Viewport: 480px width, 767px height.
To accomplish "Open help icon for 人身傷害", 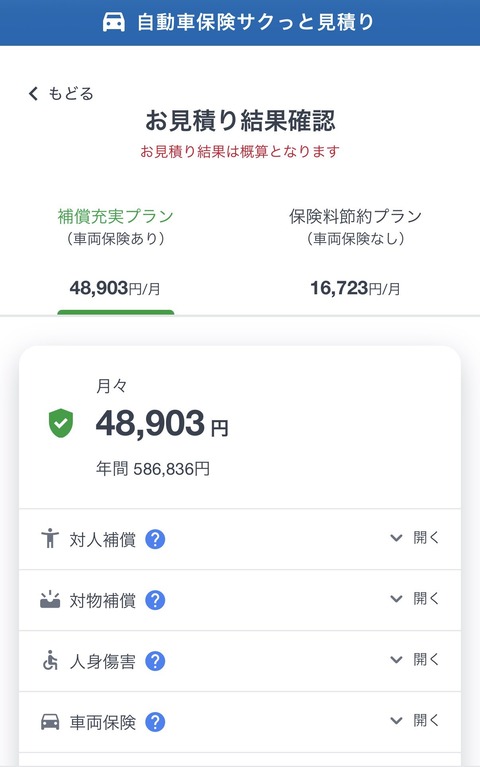I will tap(155, 661).
